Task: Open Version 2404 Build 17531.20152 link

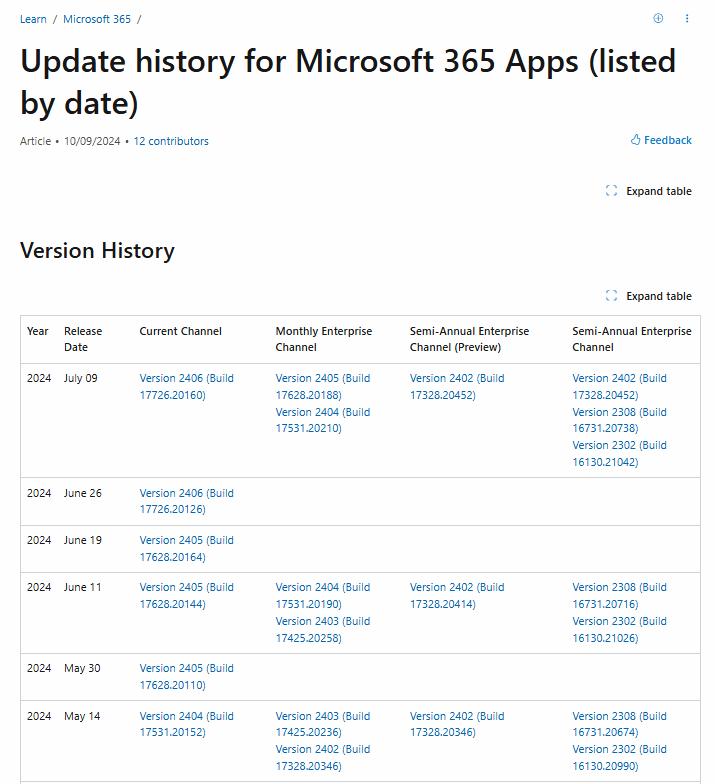Action: [186, 724]
